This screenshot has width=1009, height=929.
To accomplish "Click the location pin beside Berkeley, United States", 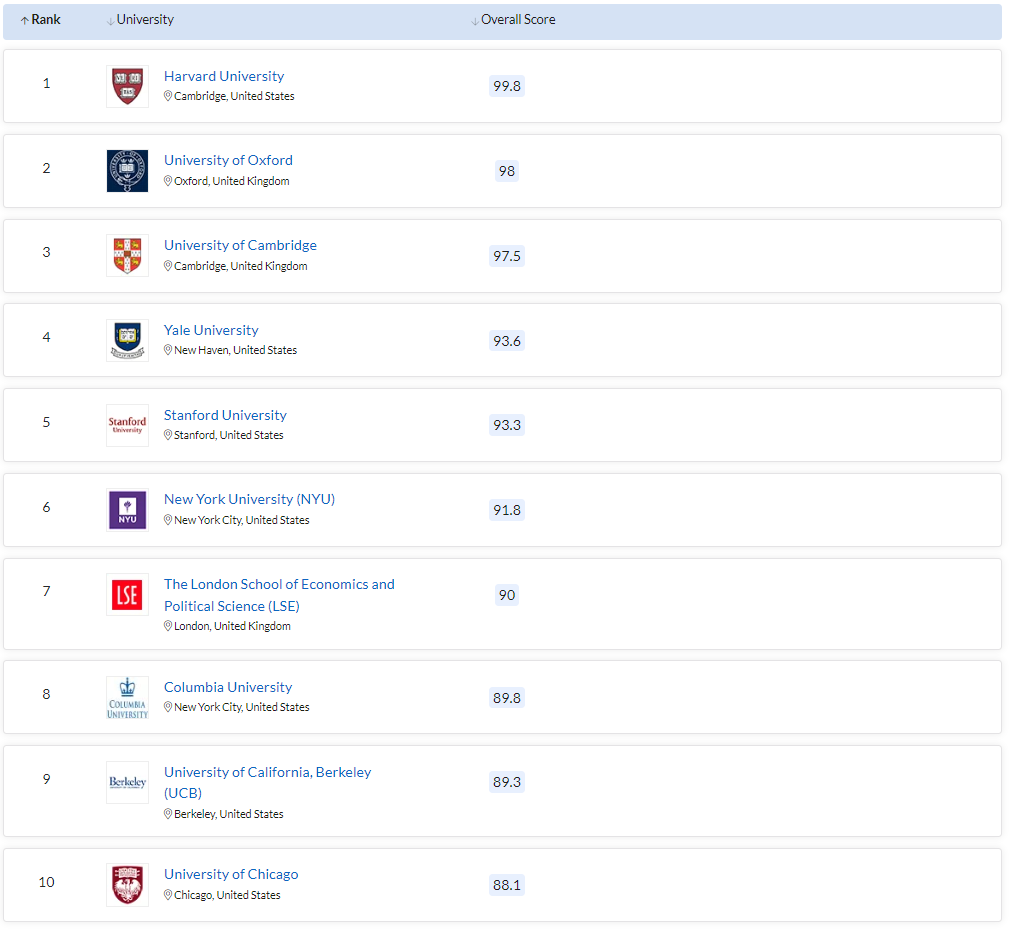I will coord(168,814).
